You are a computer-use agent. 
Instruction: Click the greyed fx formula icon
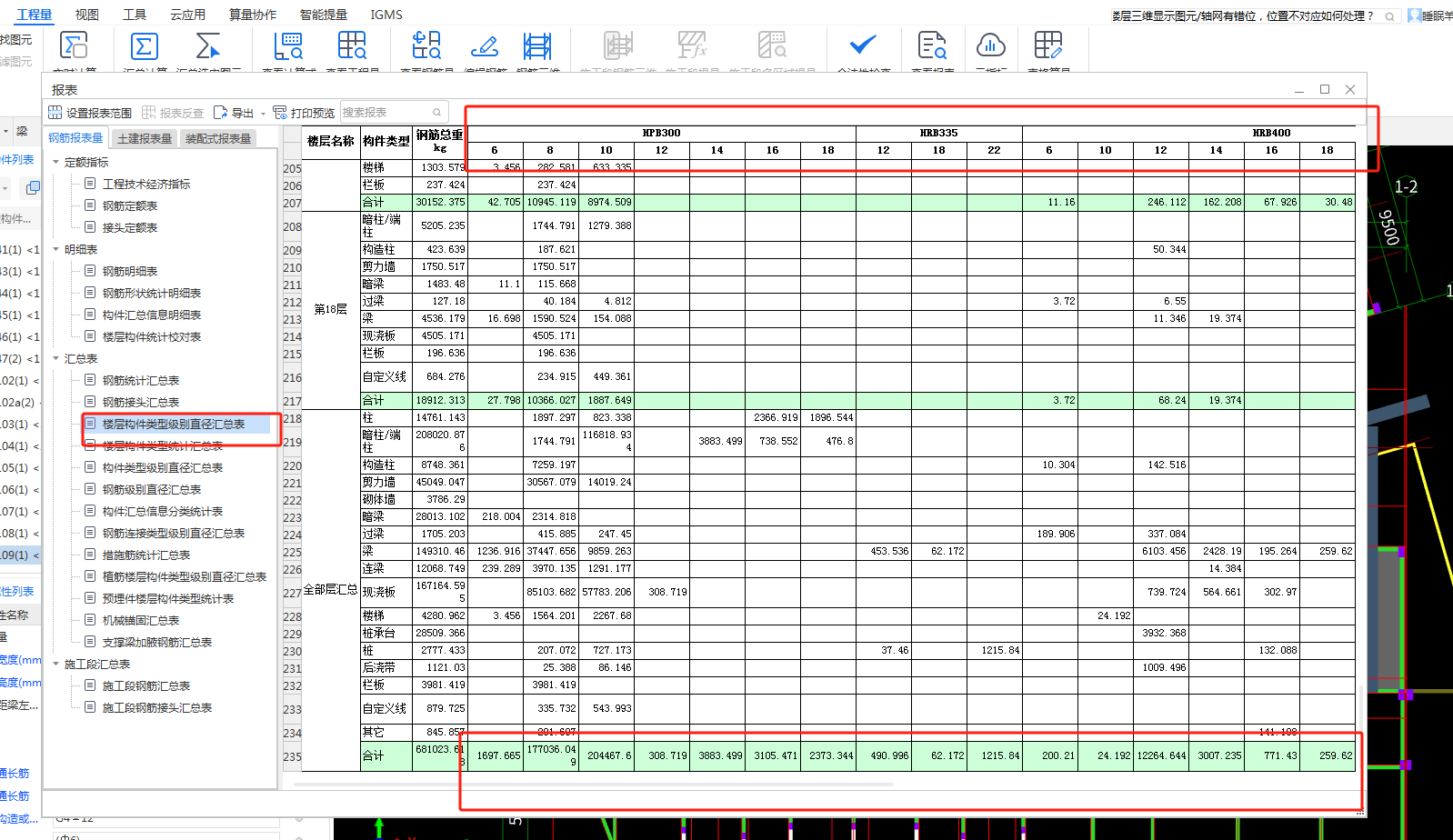point(692,46)
